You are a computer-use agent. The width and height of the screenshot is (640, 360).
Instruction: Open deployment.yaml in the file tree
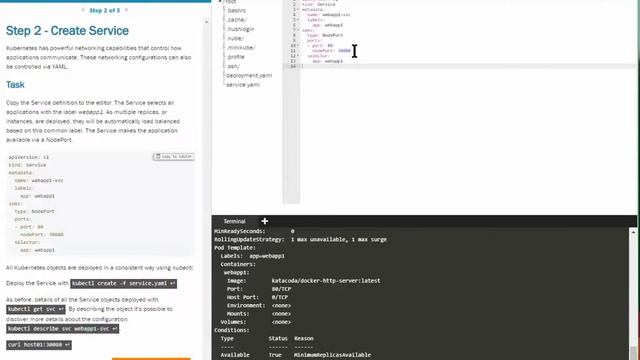(249, 76)
